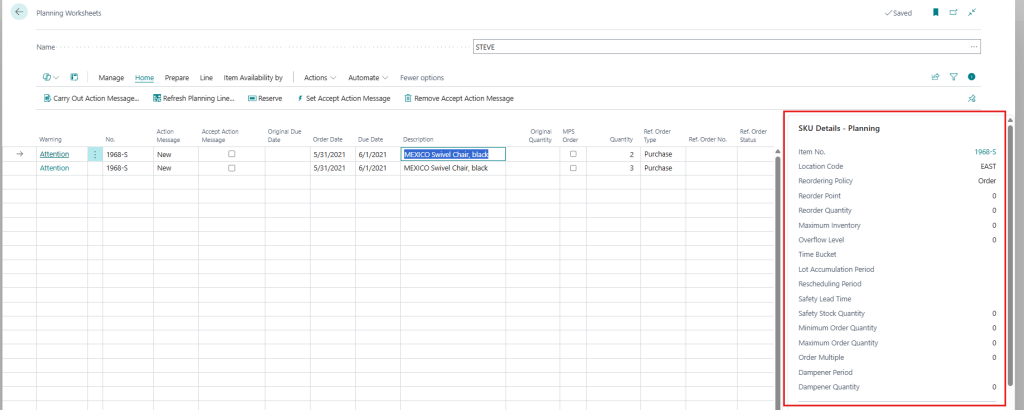Open the Item Availability by menu
Image resolution: width=1024 pixels, height=410 pixels.
point(253,77)
